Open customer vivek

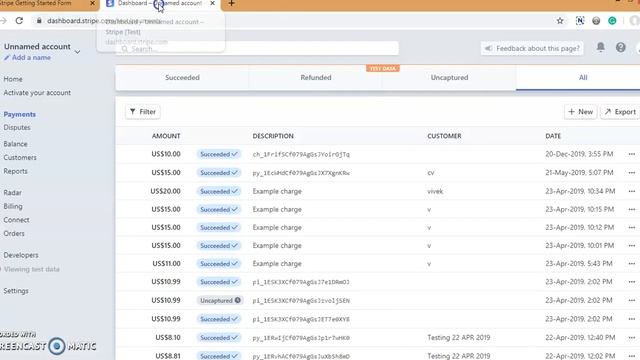click(x=435, y=191)
